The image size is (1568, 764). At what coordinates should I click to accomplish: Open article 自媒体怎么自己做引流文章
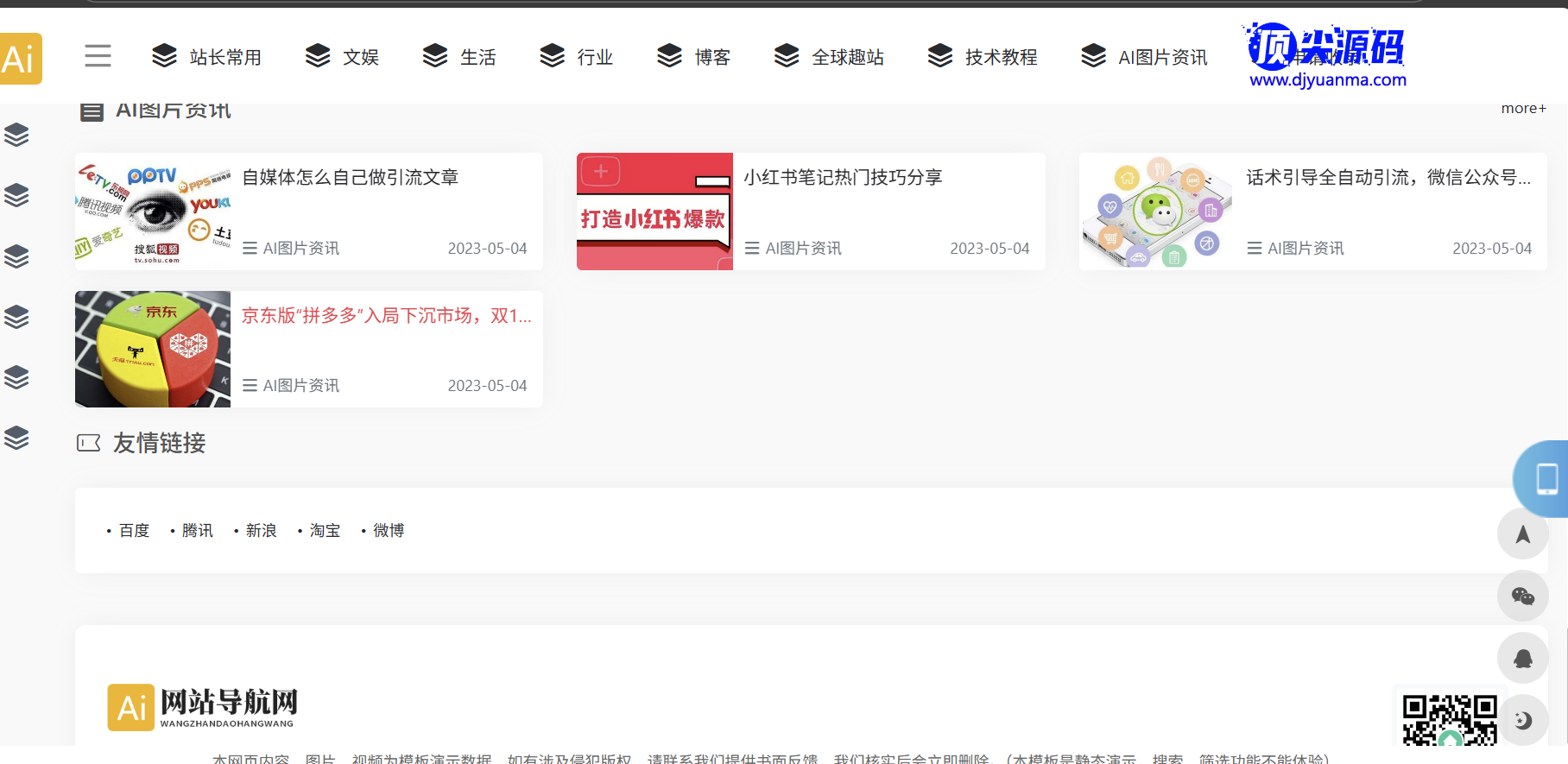coord(350,178)
